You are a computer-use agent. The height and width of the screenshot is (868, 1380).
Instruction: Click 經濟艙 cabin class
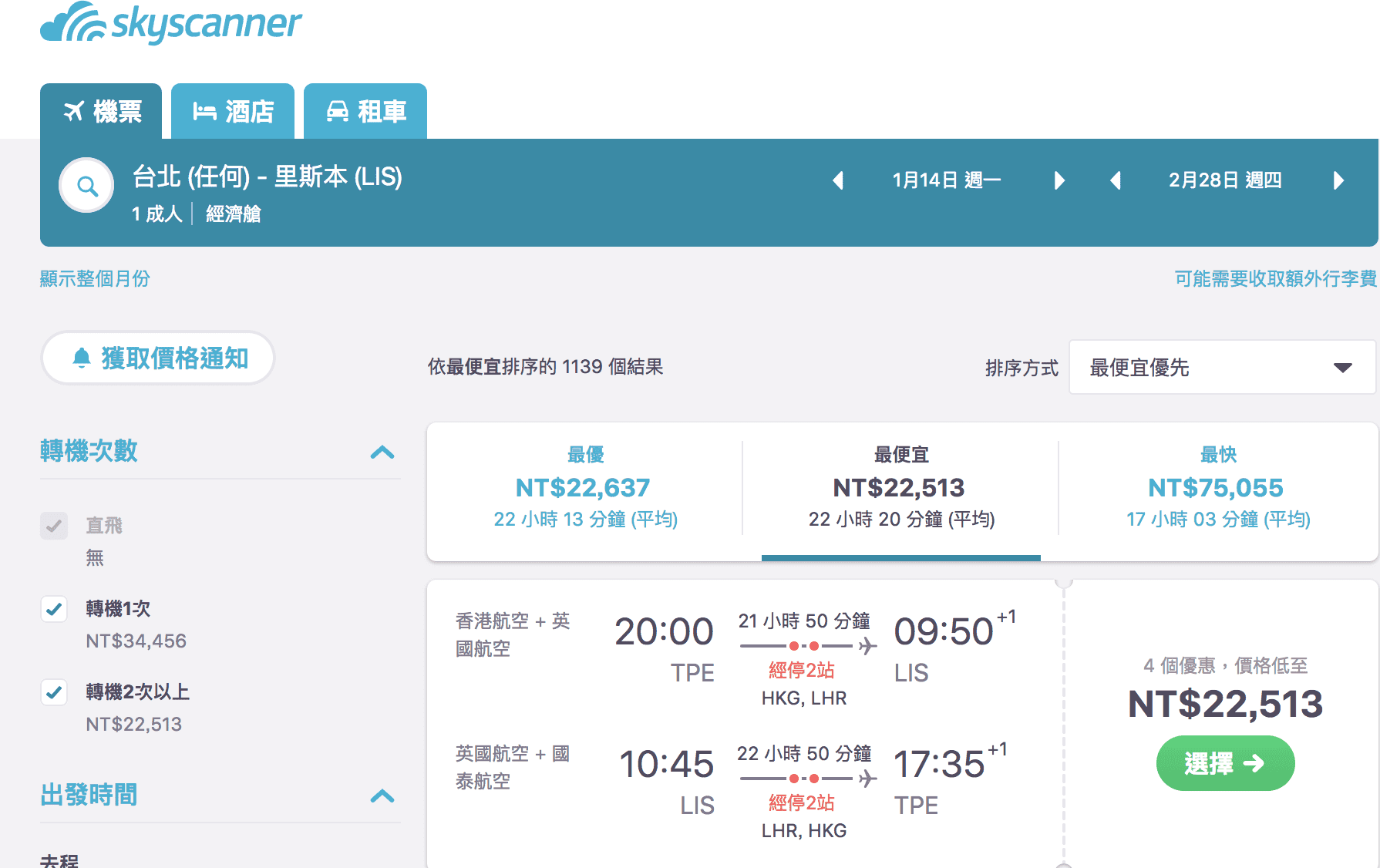tap(234, 214)
